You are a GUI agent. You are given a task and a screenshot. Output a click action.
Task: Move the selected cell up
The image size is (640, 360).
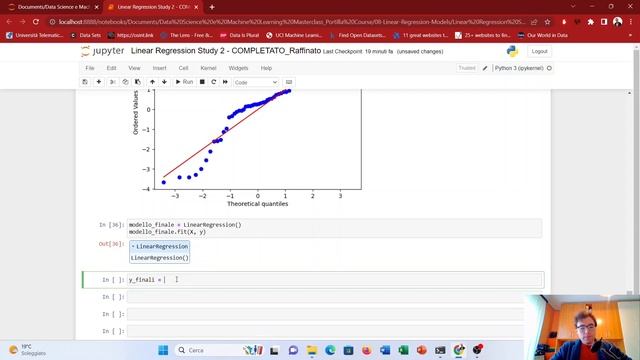(x=152, y=82)
